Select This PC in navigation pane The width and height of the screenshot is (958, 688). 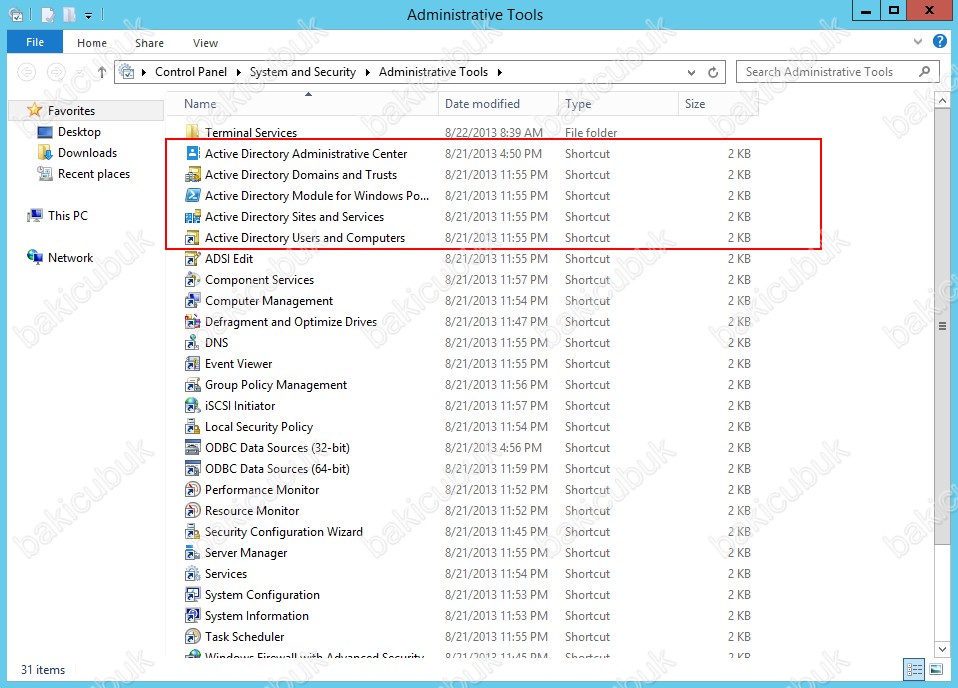[x=67, y=216]
